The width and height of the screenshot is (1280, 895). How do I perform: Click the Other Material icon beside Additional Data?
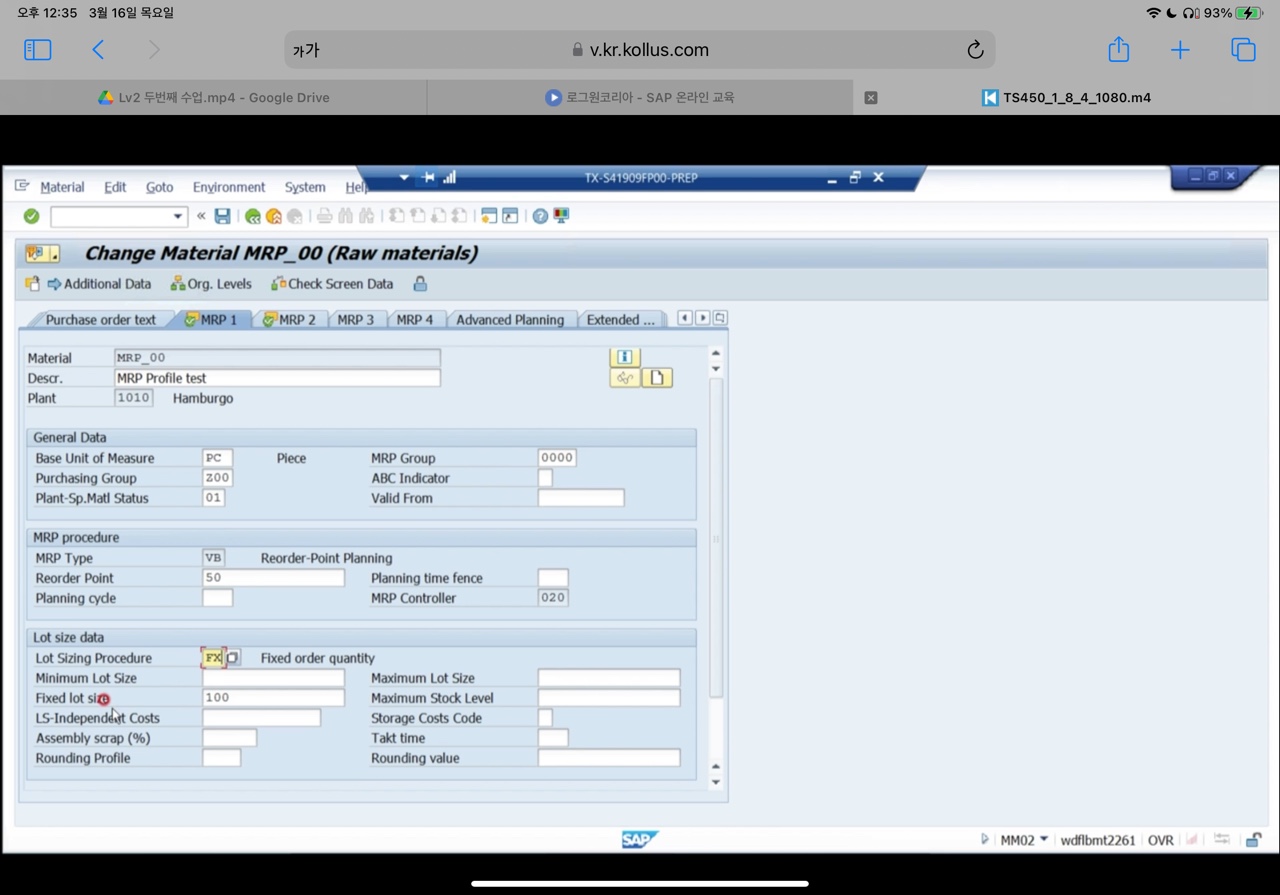pyautogui.click(x=32, y=284)
